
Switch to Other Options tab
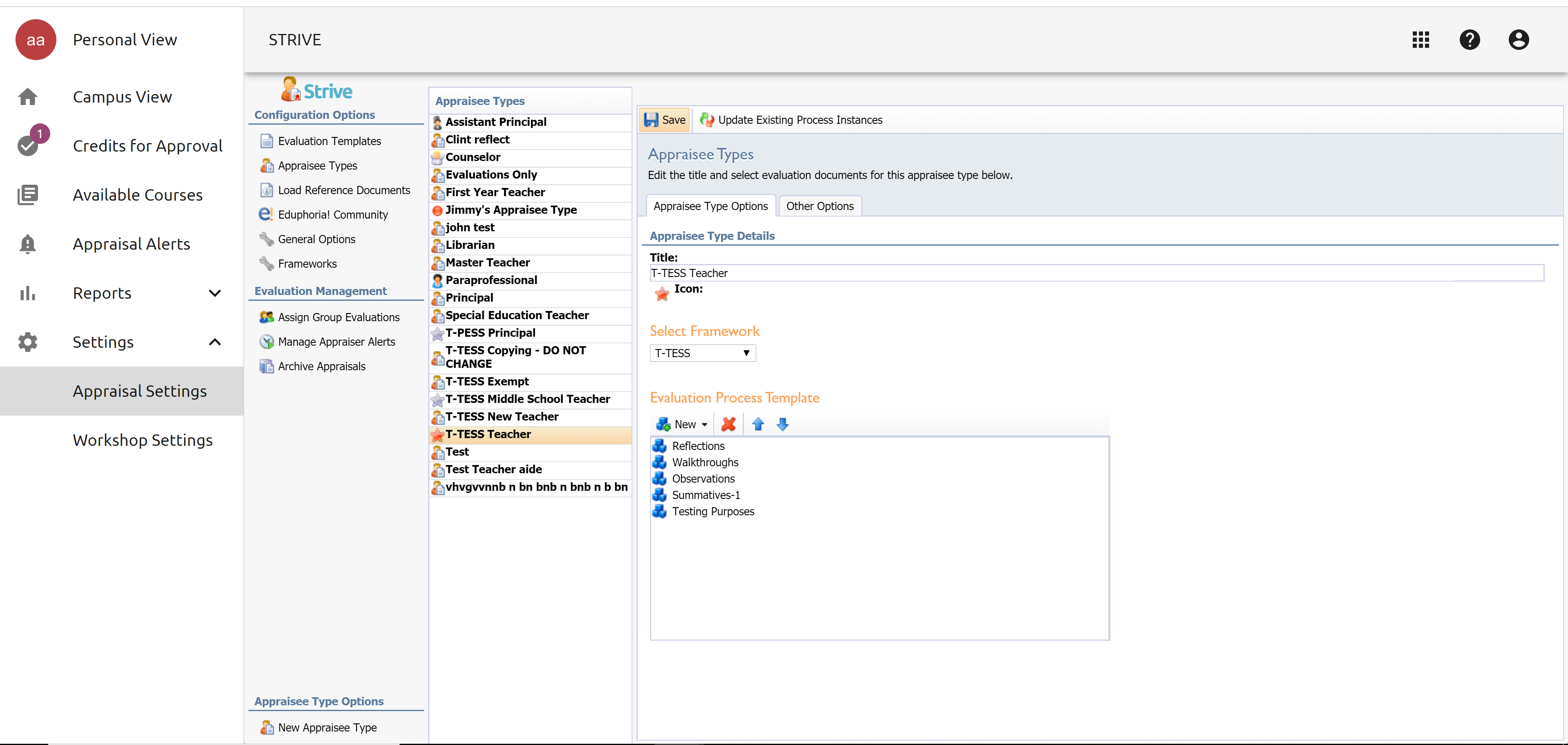pos(819,206)
